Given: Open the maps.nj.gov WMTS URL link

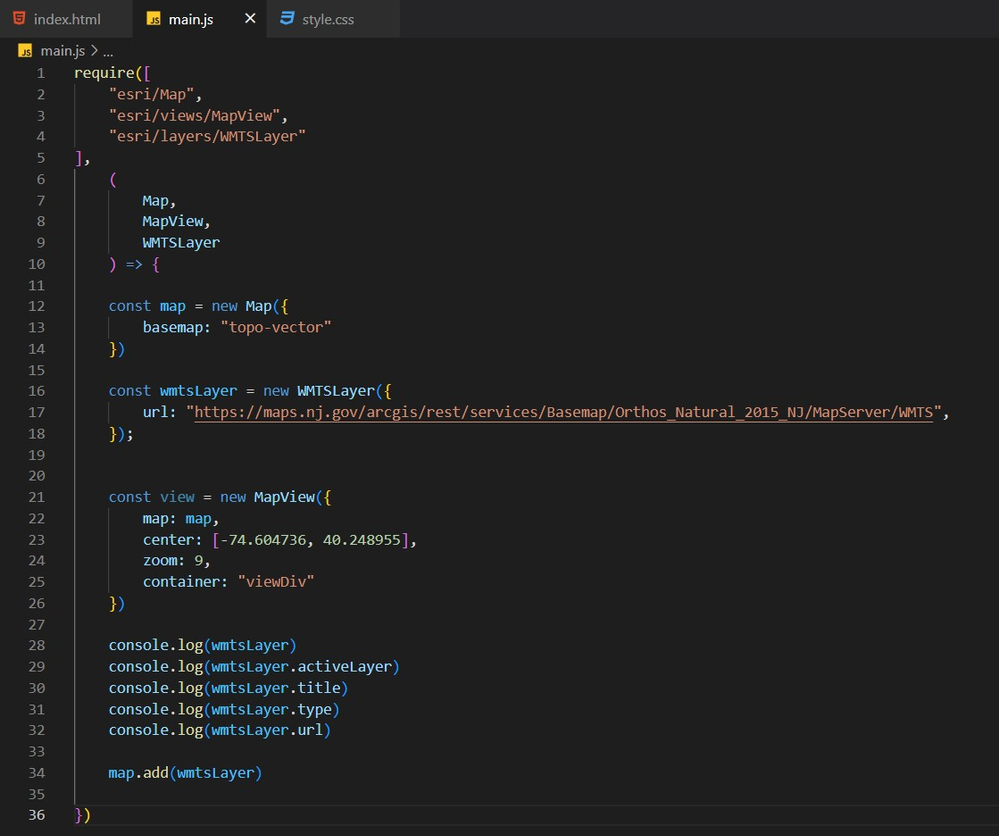Looking at the screenshot, I should [563, 412].
